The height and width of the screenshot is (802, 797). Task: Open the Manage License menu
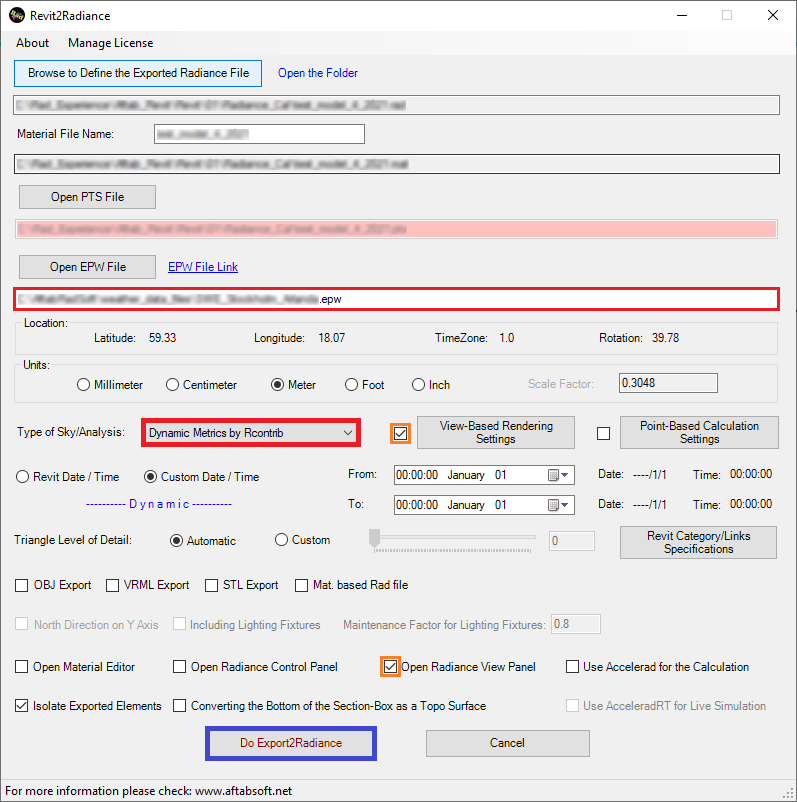110,43
